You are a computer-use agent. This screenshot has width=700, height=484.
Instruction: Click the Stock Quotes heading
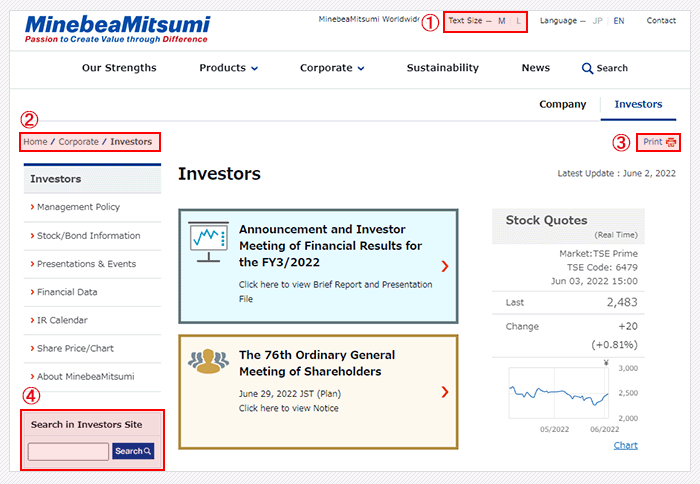(546, 220)
